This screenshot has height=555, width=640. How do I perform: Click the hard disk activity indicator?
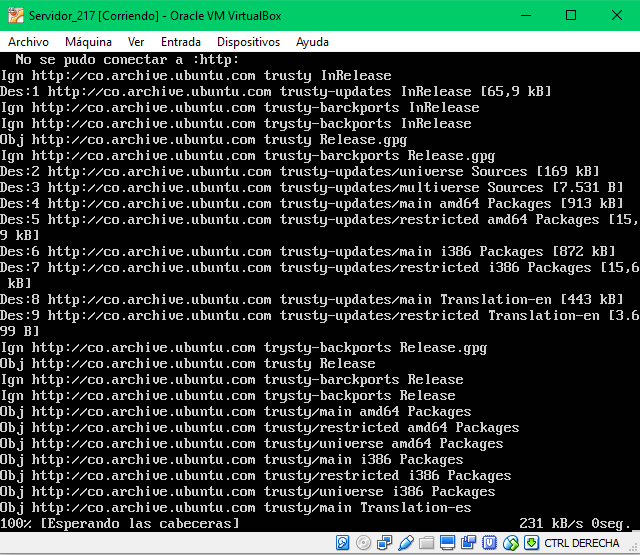(x=343, y=543)
